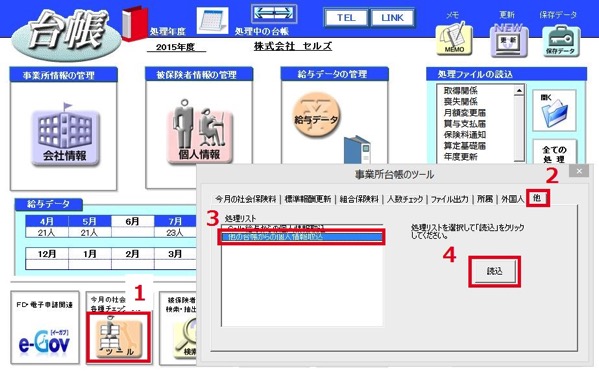Open the 保存データ briefcase icon
This screenshot has height=372, width=599.
[x=560, y=41]
